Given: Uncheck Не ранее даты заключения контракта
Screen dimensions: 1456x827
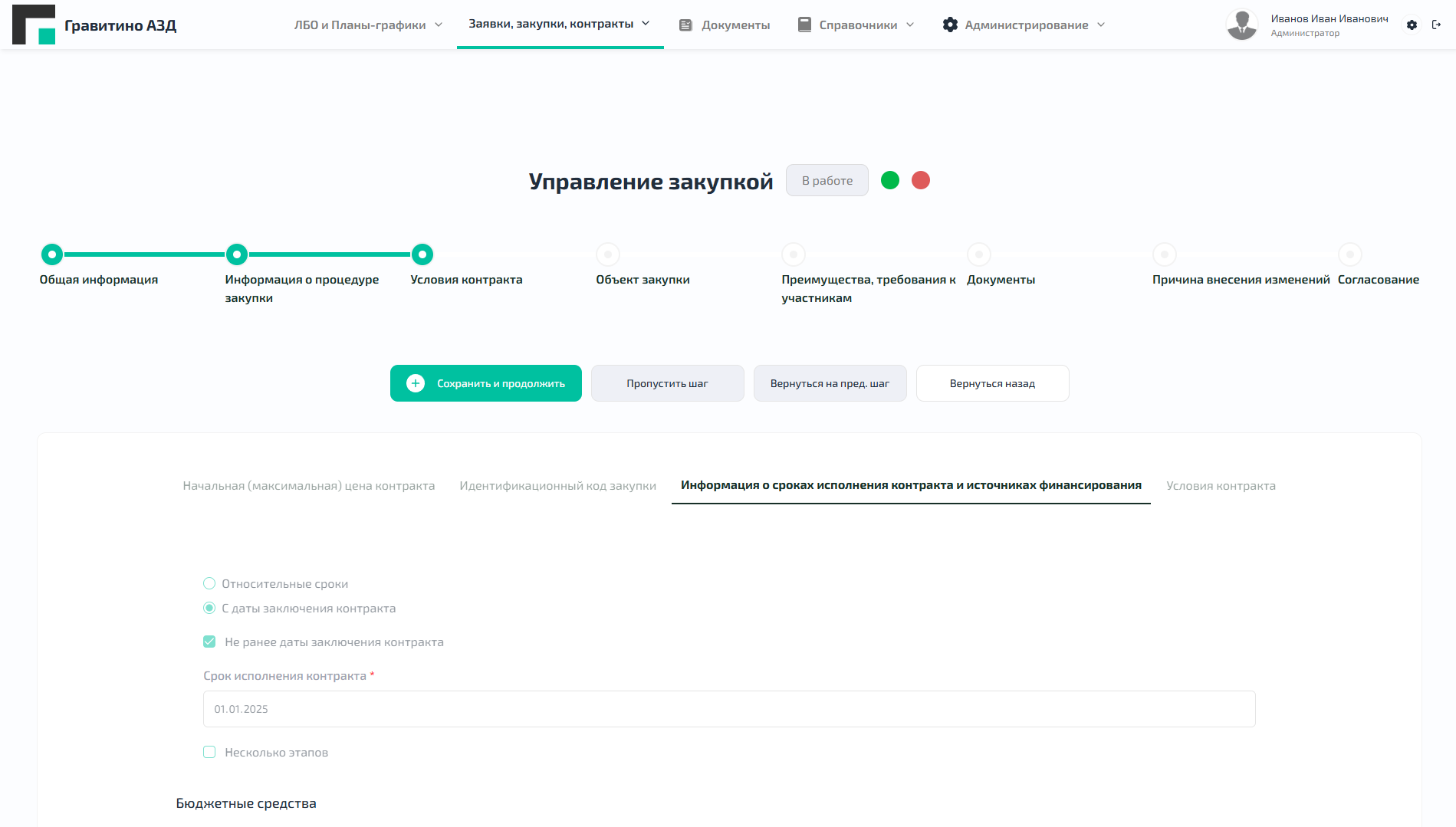Looking at the screenshot, I should pyautogui.click(x=209, y=642).
